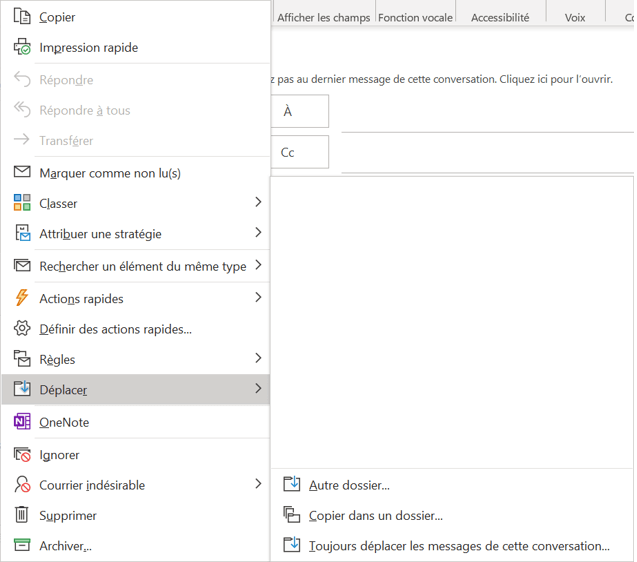Click the Règles folder-envelope icon
The image size is (637, 562).
(x=22, y=358)
